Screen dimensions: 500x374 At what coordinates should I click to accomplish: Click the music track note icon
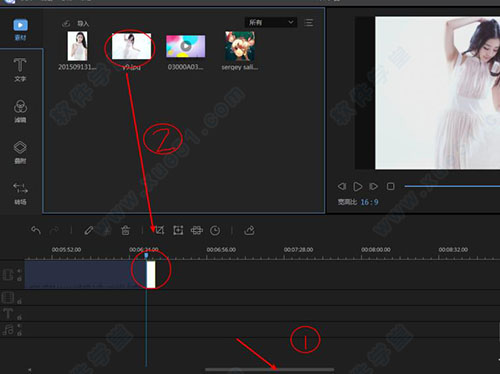pos(8,329)
